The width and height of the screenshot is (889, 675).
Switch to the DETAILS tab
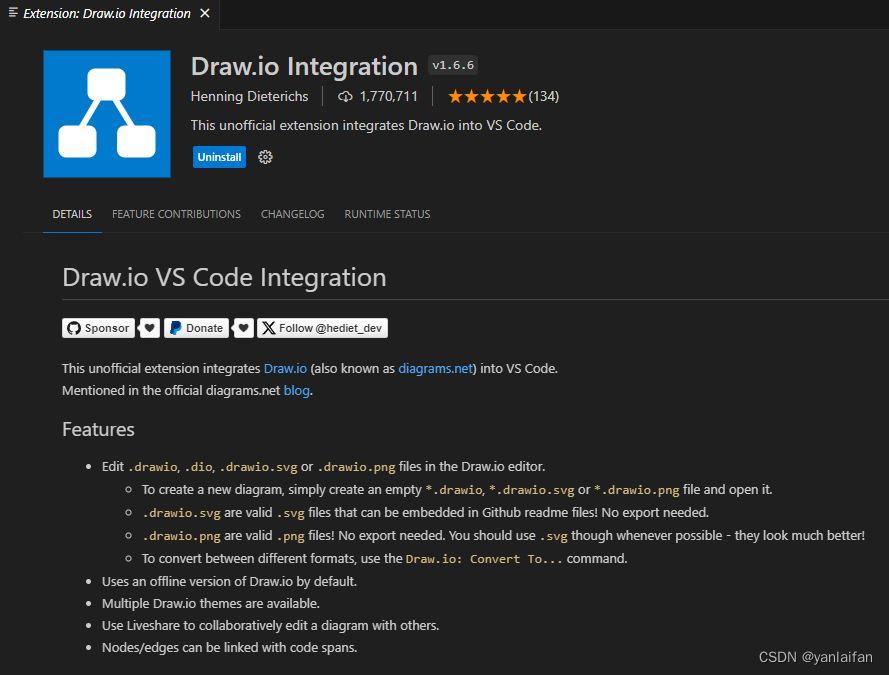click(x=72, y=214)
